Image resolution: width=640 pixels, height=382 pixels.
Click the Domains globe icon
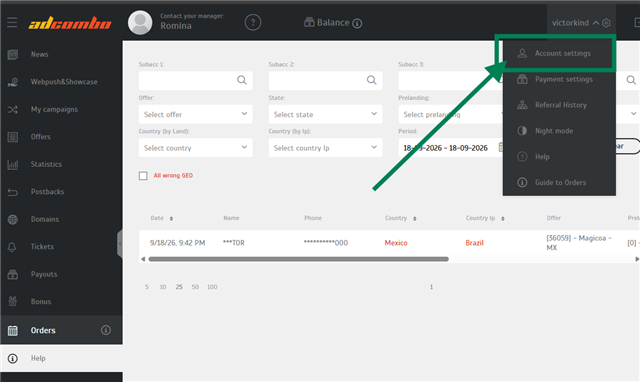(x=13, y=219)
